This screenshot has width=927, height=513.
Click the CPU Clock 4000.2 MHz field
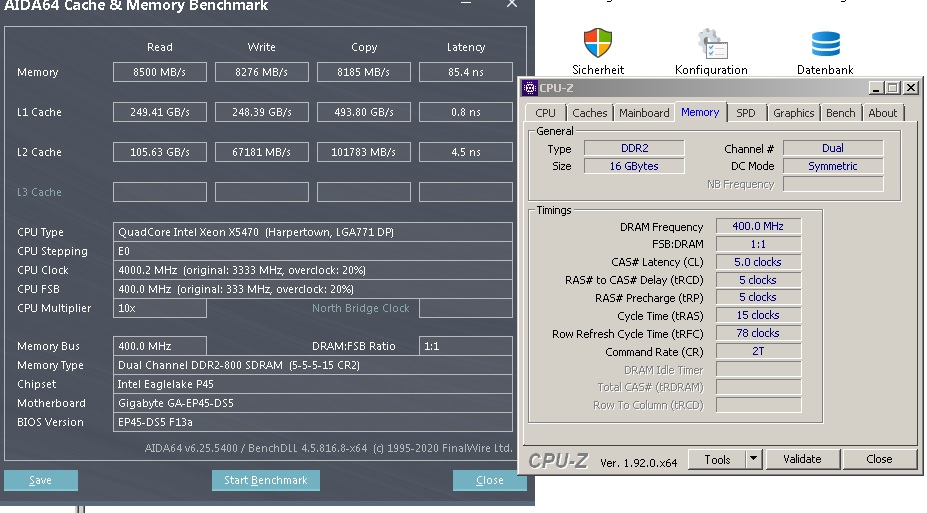313,270
